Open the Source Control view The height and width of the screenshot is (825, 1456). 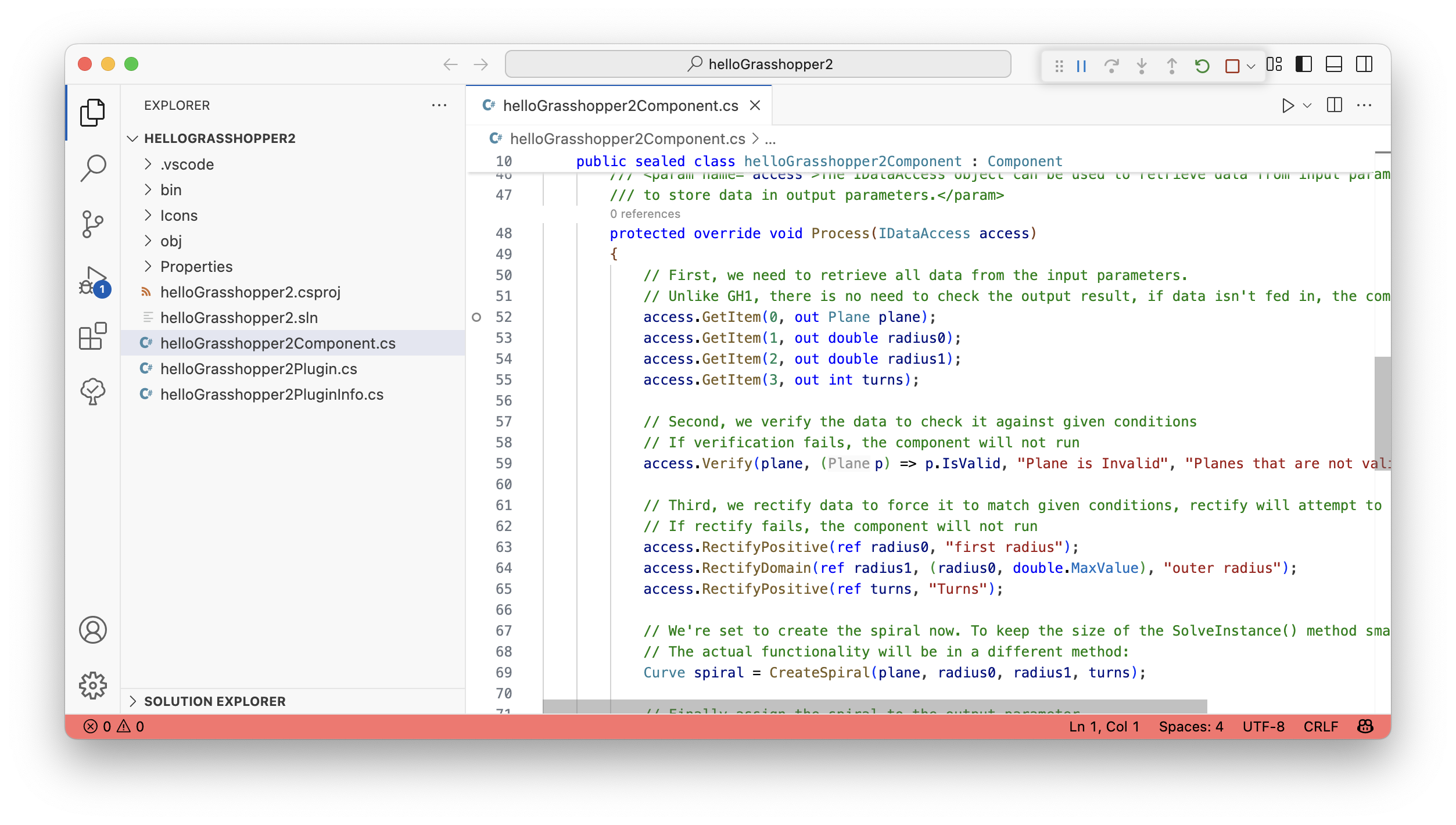pyautogui.click(x=92, y=224)
